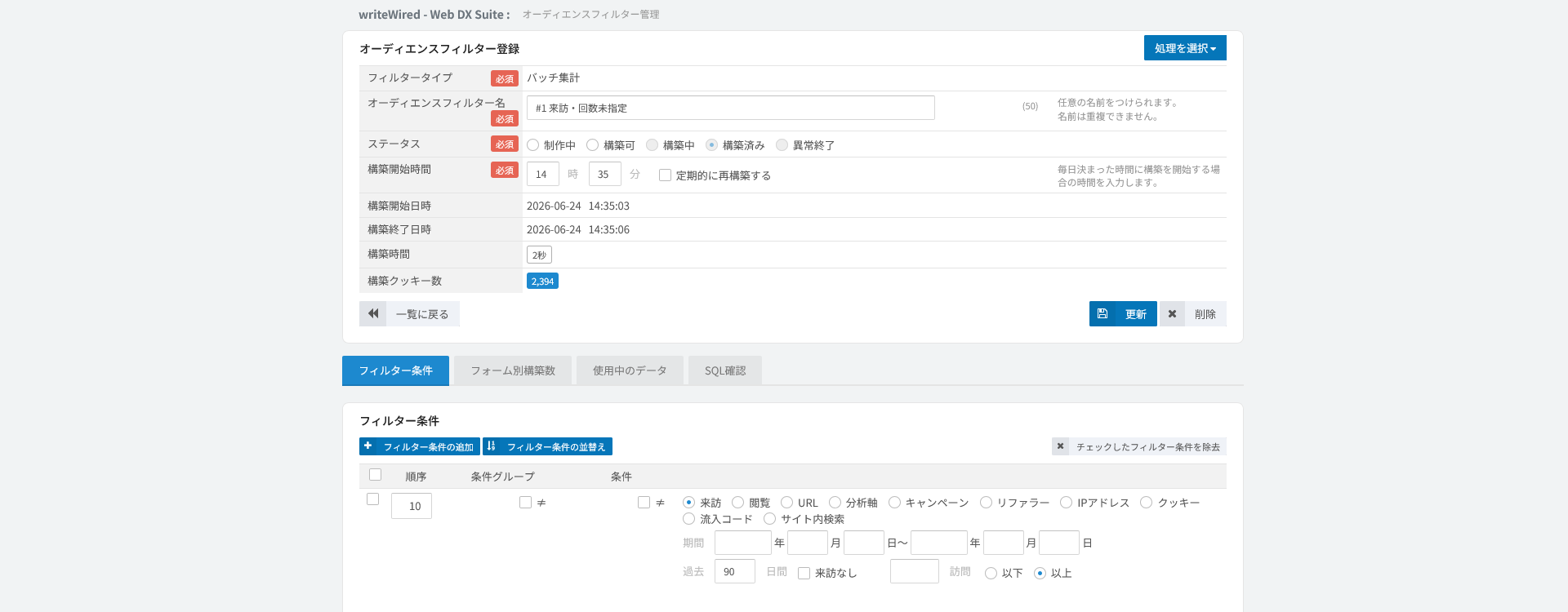Click the X icon next to 削除

1172,313
